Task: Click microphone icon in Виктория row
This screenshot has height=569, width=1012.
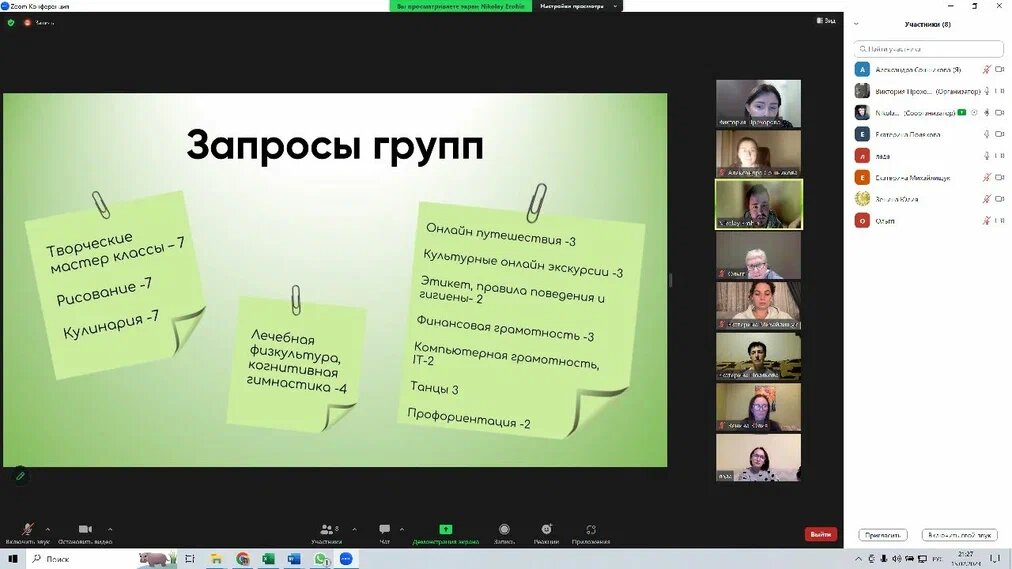Action: [986, 91]
